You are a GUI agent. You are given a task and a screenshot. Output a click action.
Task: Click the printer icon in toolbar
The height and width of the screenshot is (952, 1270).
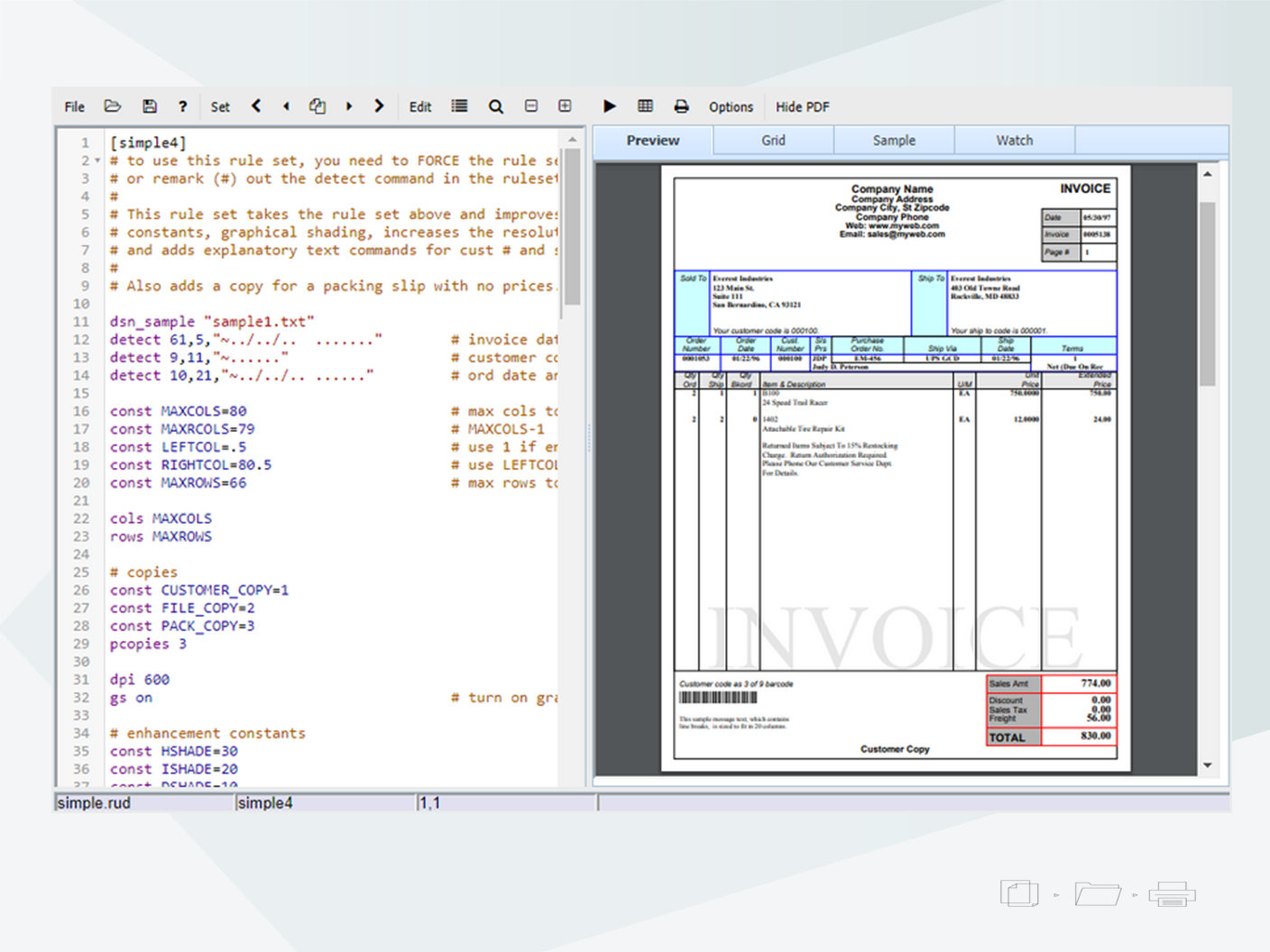681,106
